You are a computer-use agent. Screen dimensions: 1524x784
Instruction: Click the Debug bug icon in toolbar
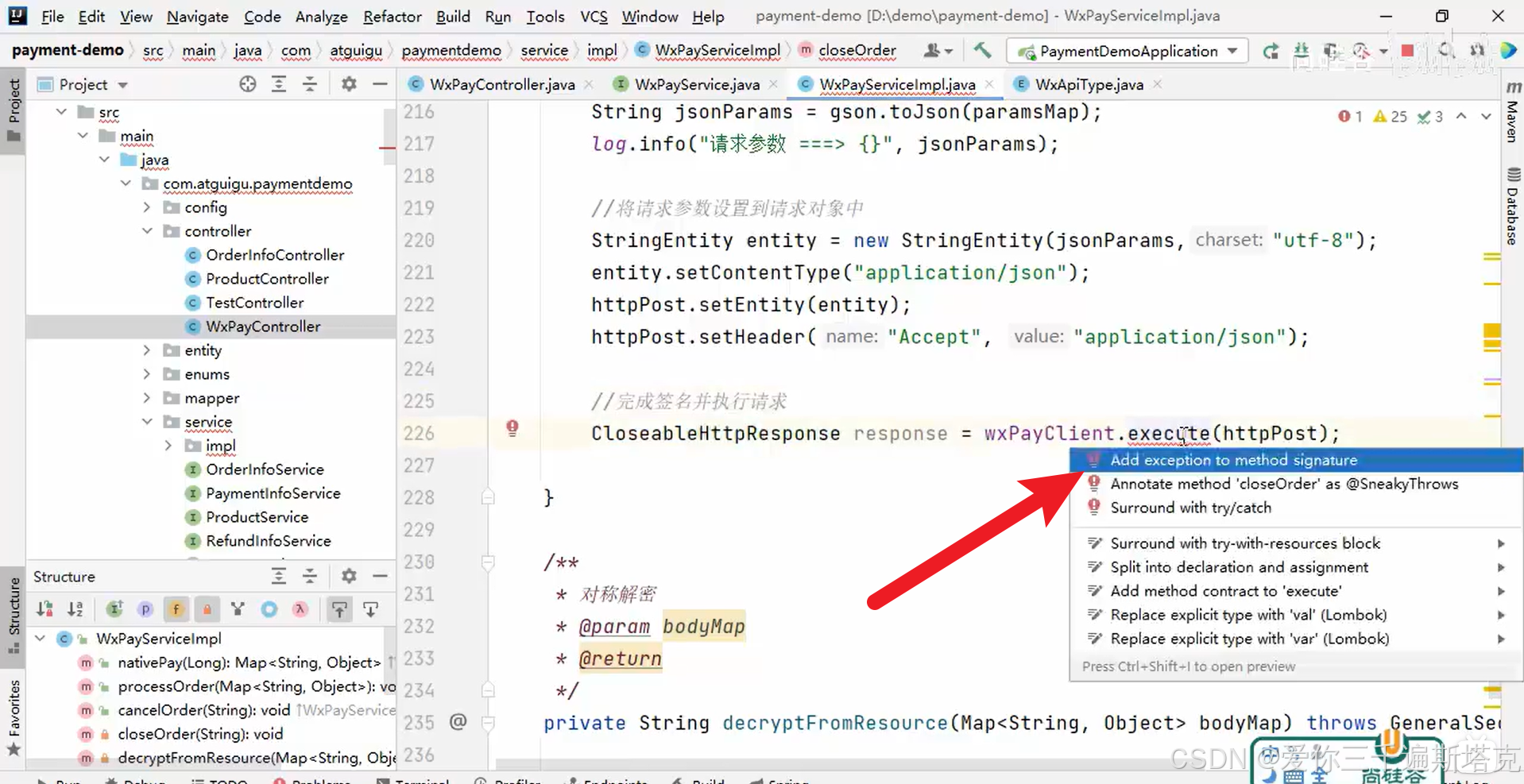coord(1302,51)
